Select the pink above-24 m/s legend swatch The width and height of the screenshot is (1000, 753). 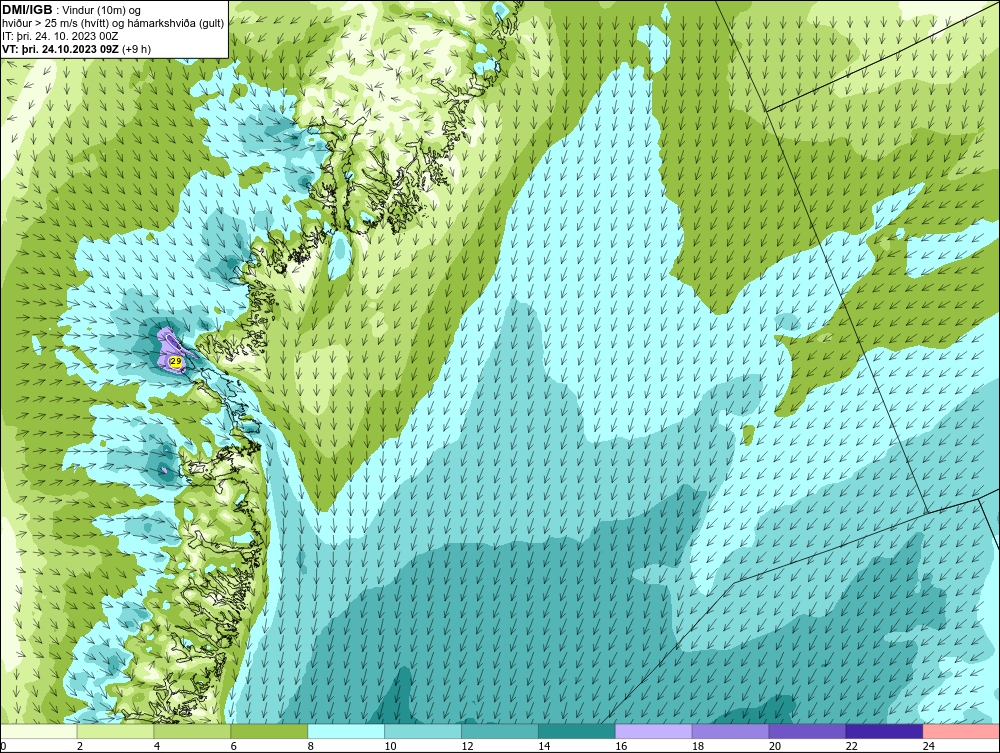961,731
